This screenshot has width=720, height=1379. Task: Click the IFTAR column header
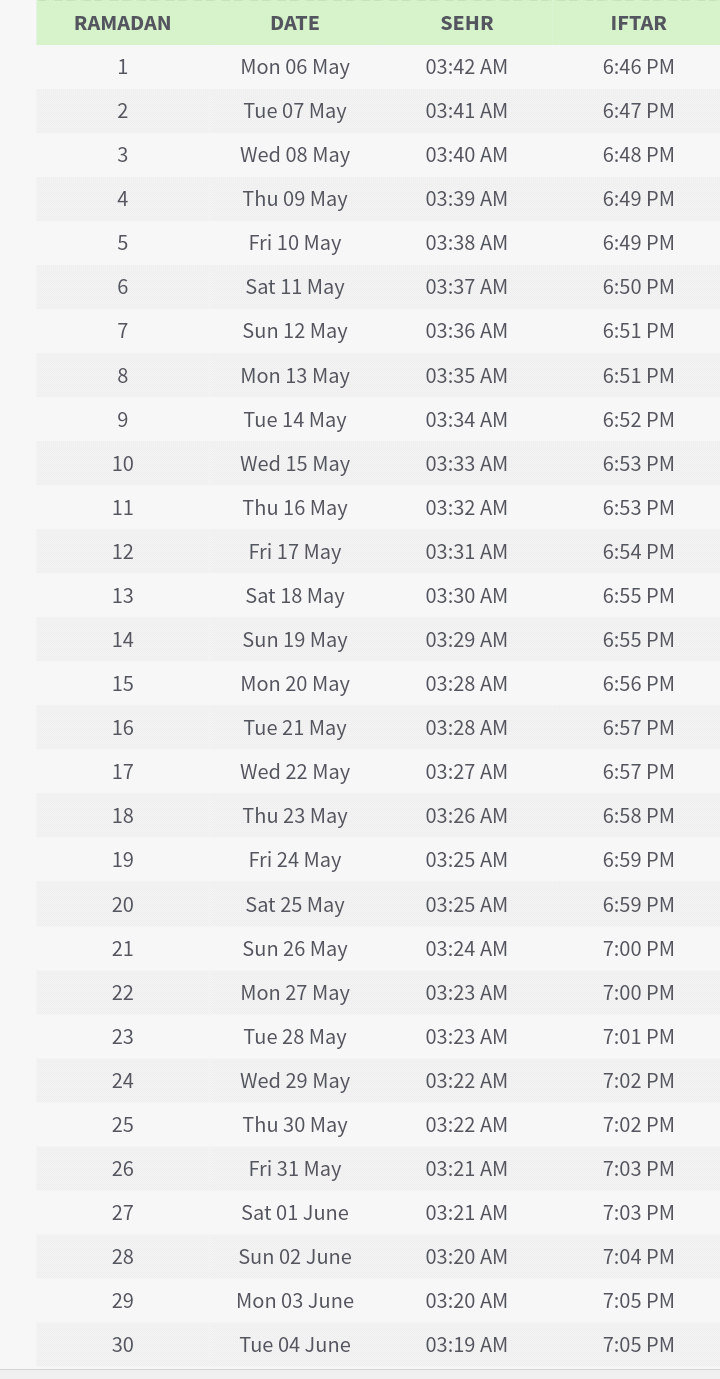638,22
